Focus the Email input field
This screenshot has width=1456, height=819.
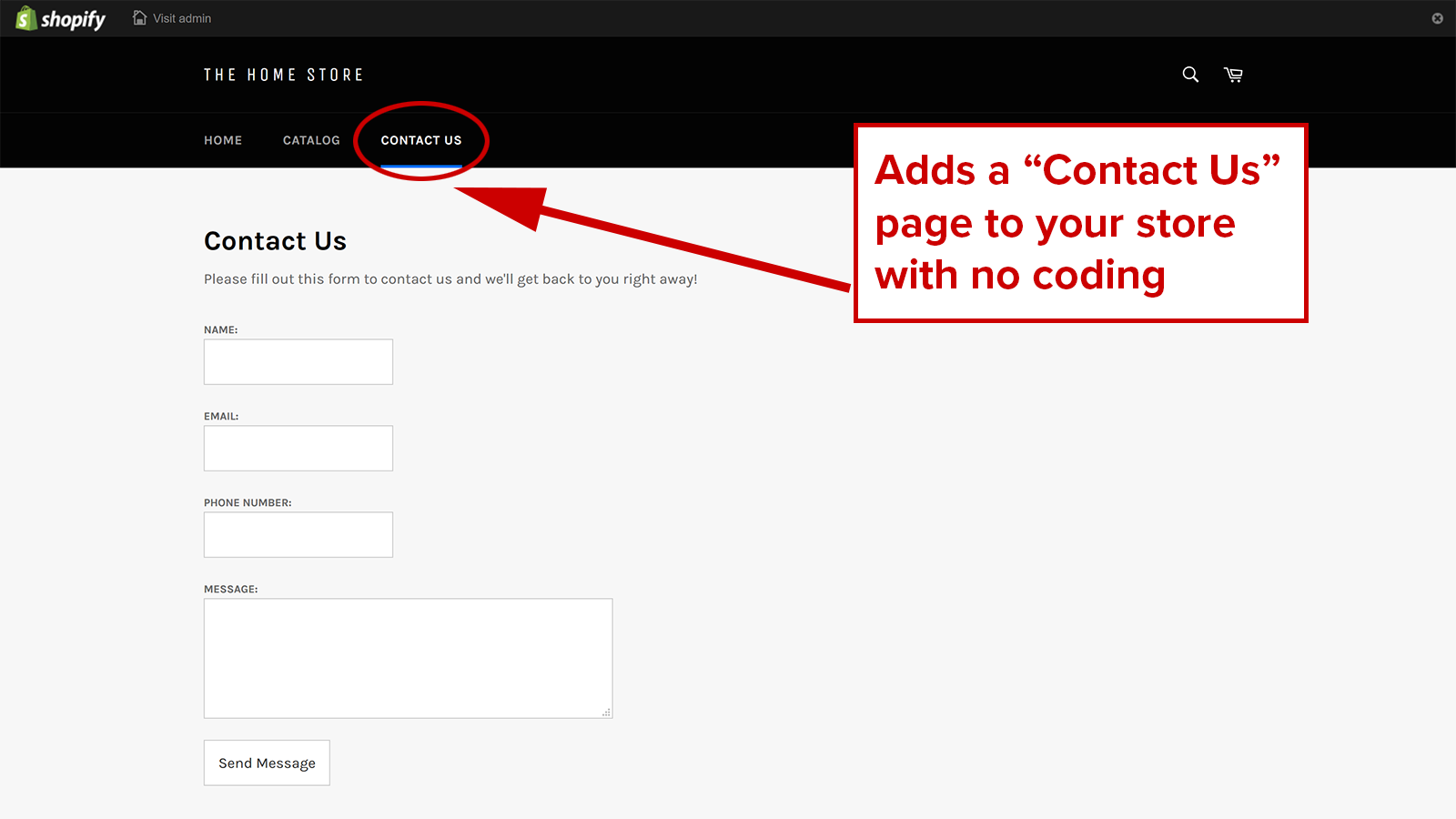coord(298,449)
